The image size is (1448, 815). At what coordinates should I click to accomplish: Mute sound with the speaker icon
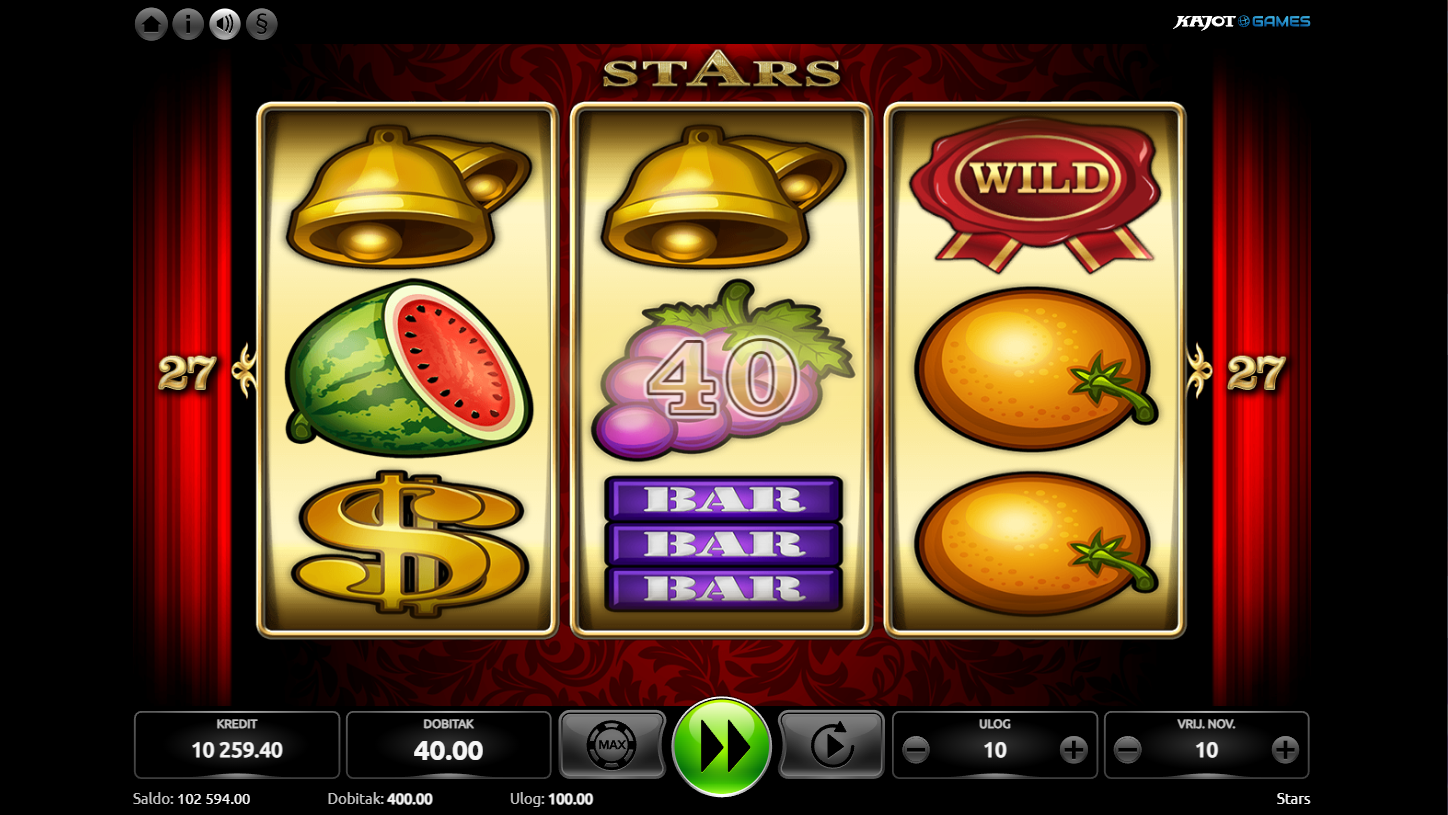click(225, 24)
